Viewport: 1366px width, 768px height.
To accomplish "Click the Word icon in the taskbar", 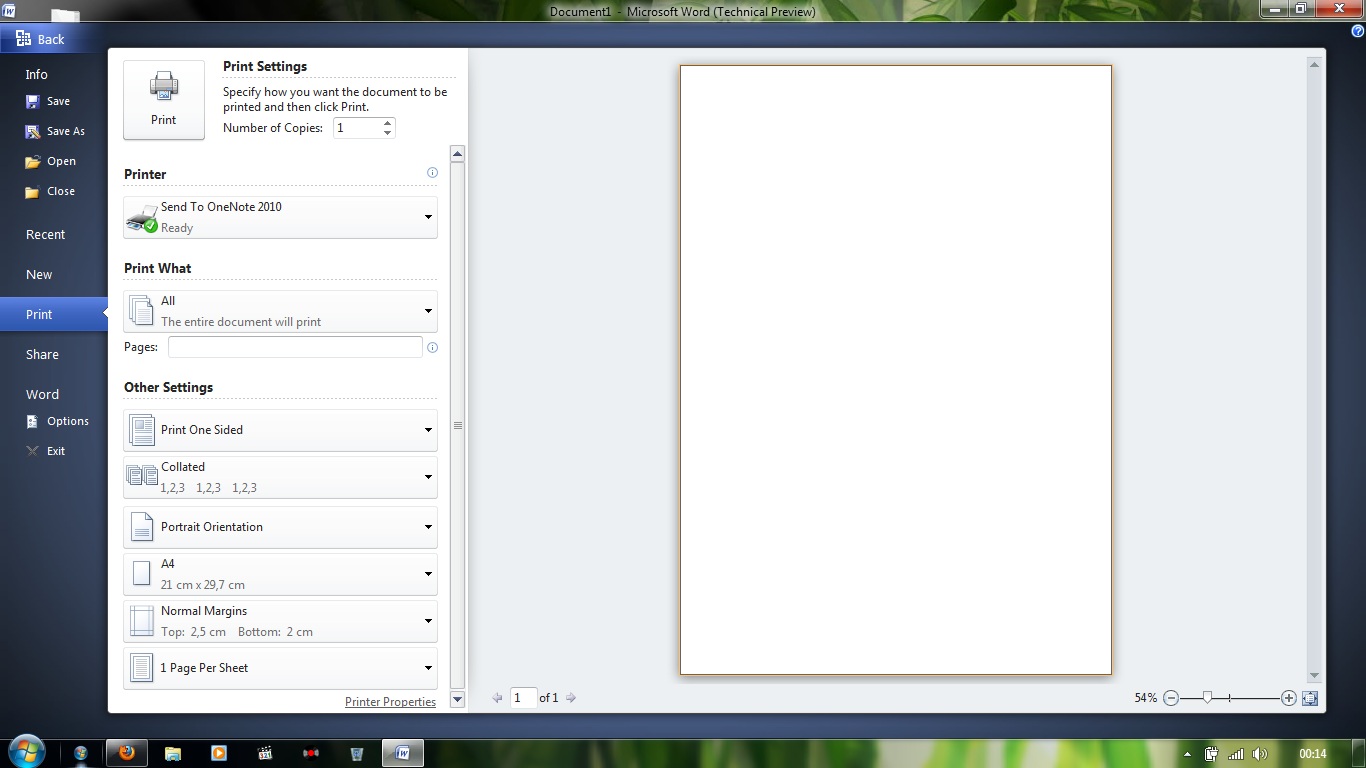I will (402, 753).
